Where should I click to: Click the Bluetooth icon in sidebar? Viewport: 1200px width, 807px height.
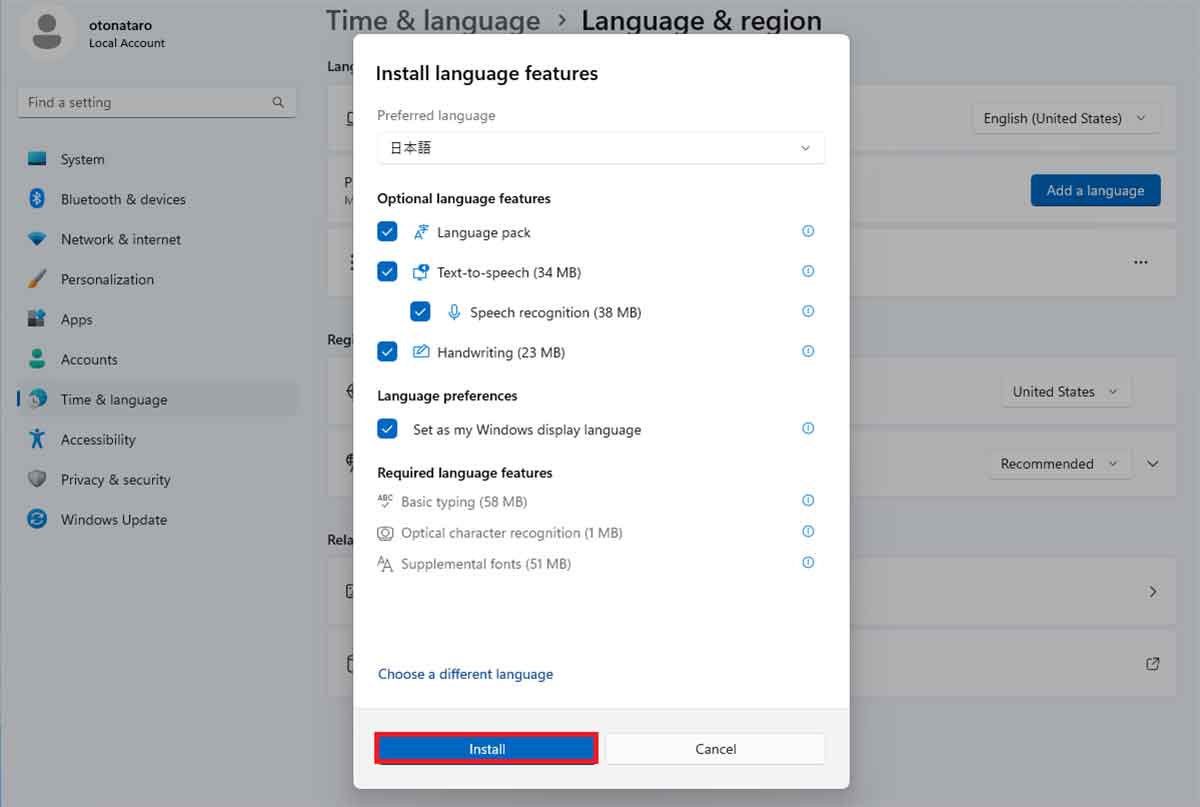[38, 199]
